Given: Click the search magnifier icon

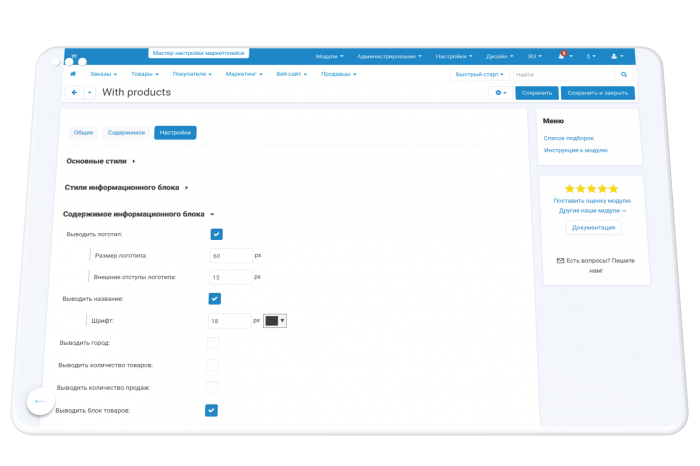Looking at the screenshot, I should coord(624,75).
